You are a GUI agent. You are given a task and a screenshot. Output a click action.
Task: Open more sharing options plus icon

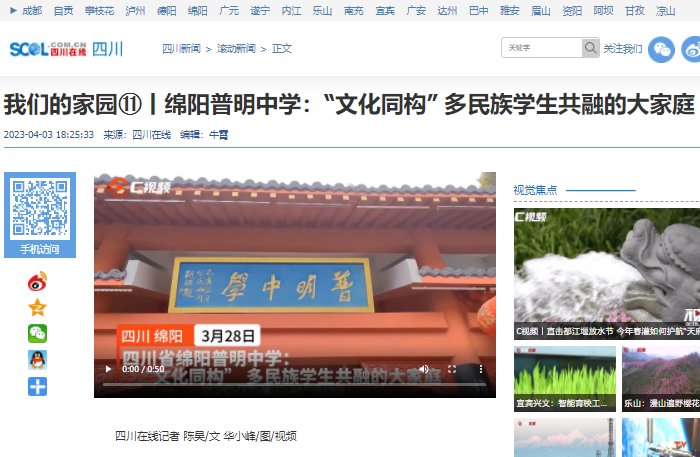click(x=37, y=386)
